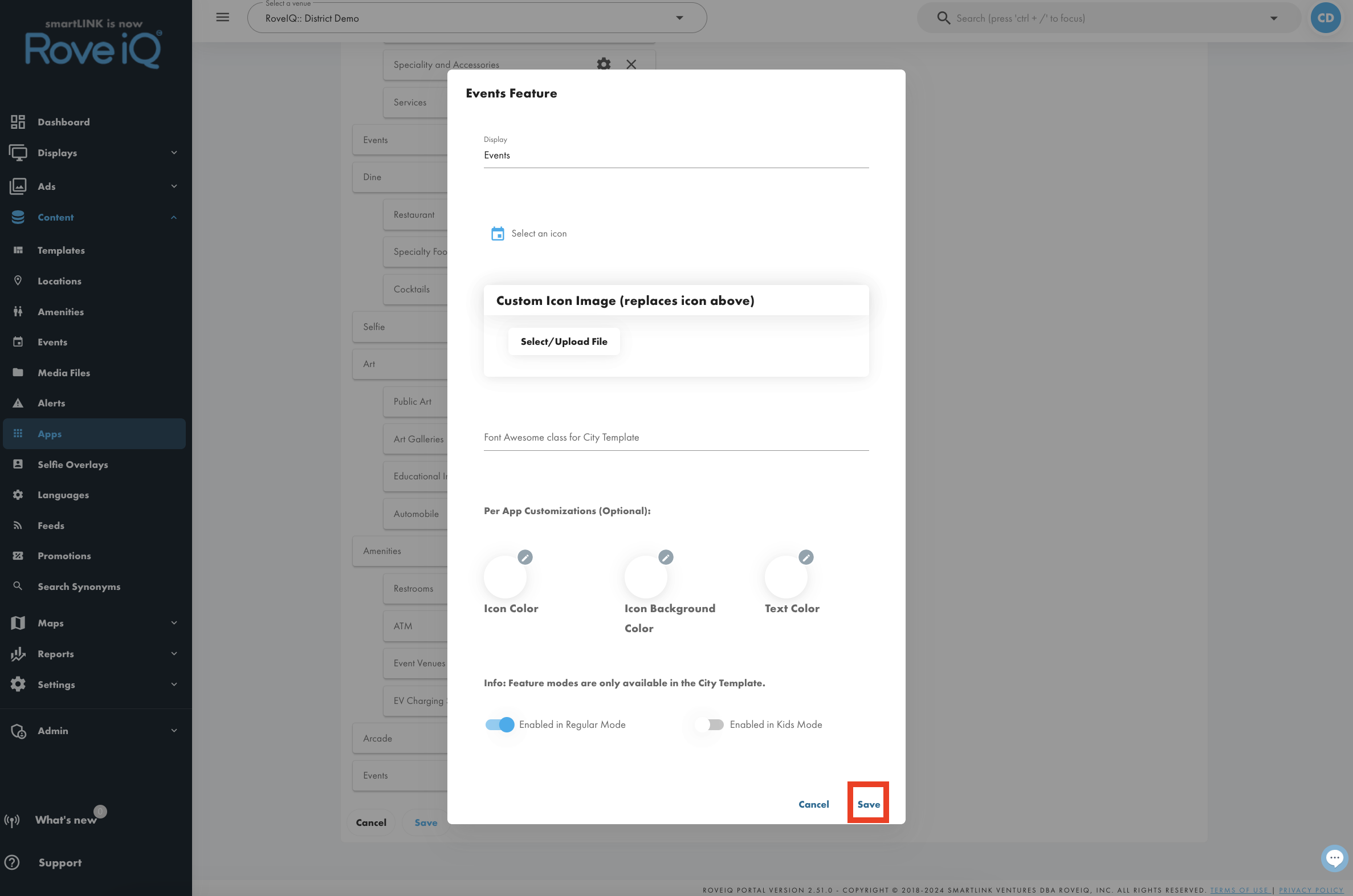Edit the Icon Background Color pencil
The width and height of the screenshot is (1353, 896).
point(666,557)
